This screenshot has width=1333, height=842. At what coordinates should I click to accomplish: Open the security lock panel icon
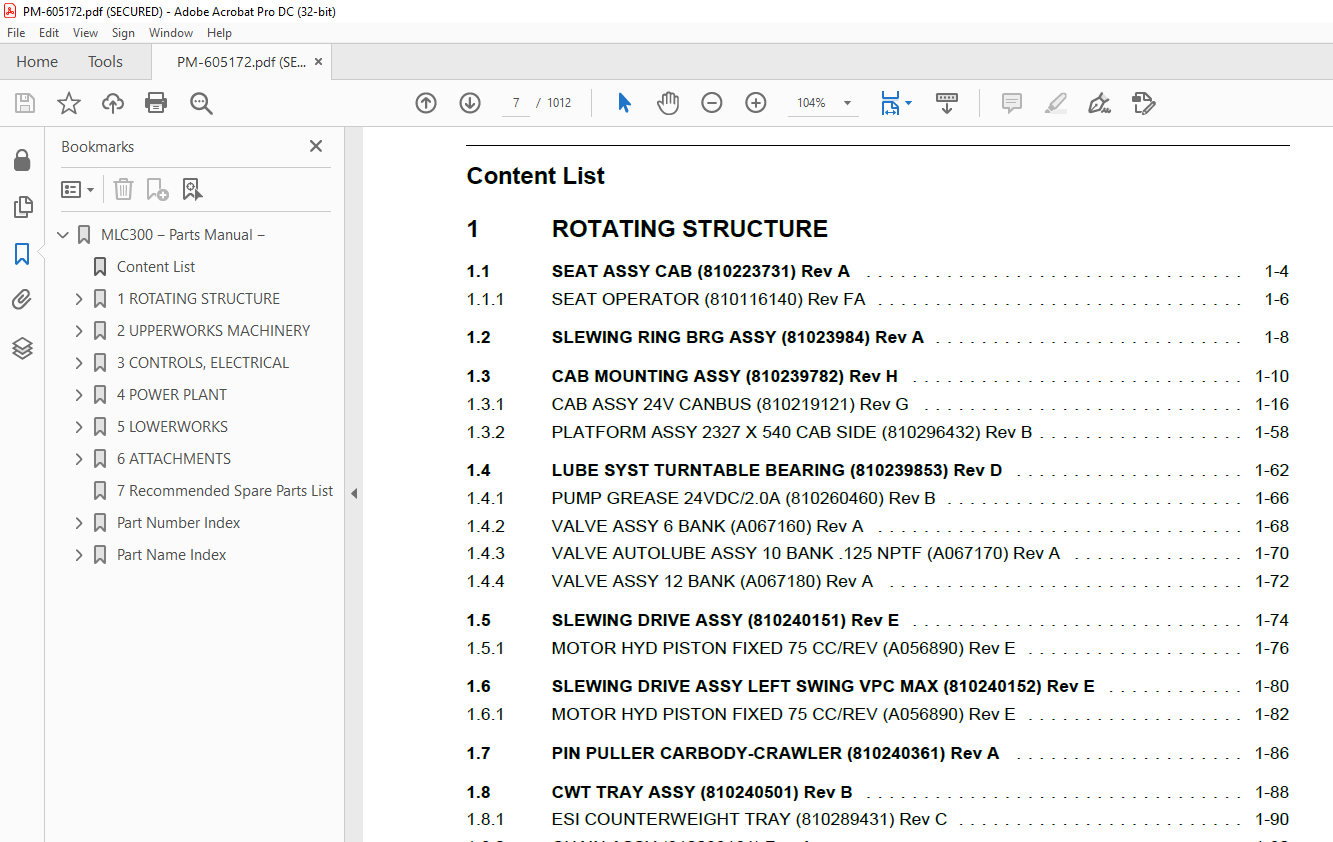22,161
